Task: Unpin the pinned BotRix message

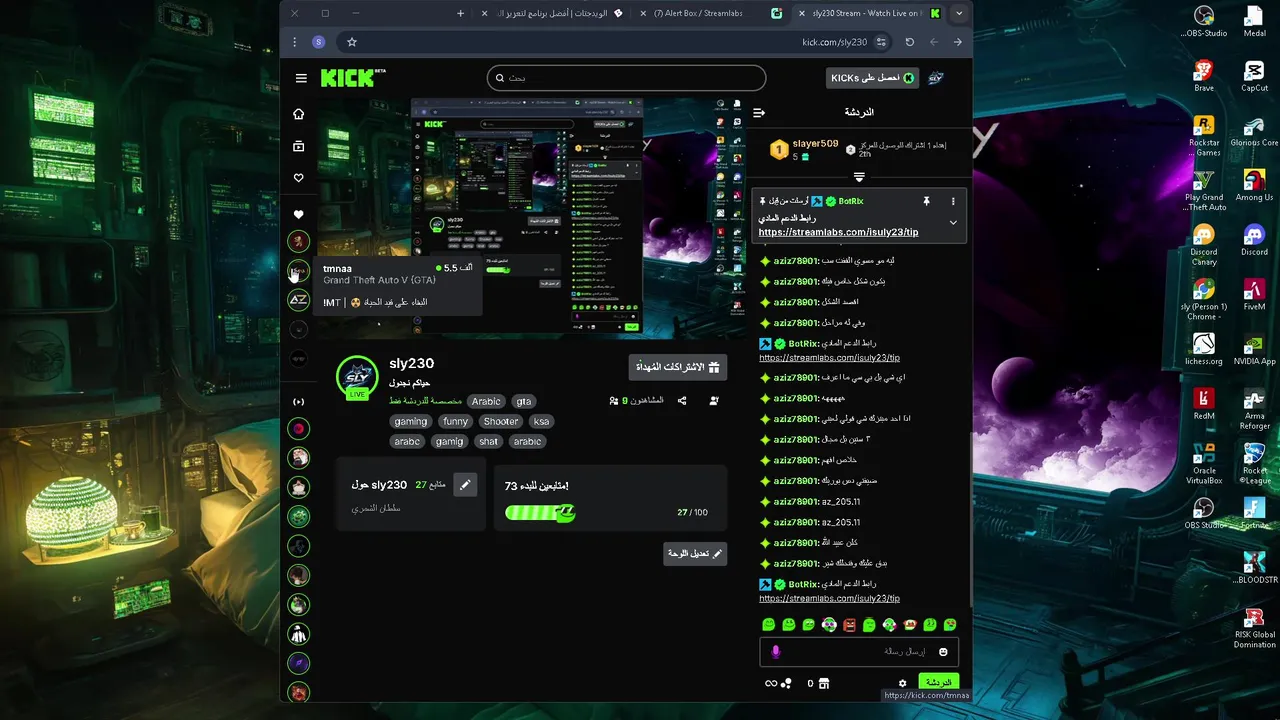Action: pyautogui.click(x=926, y=201)
